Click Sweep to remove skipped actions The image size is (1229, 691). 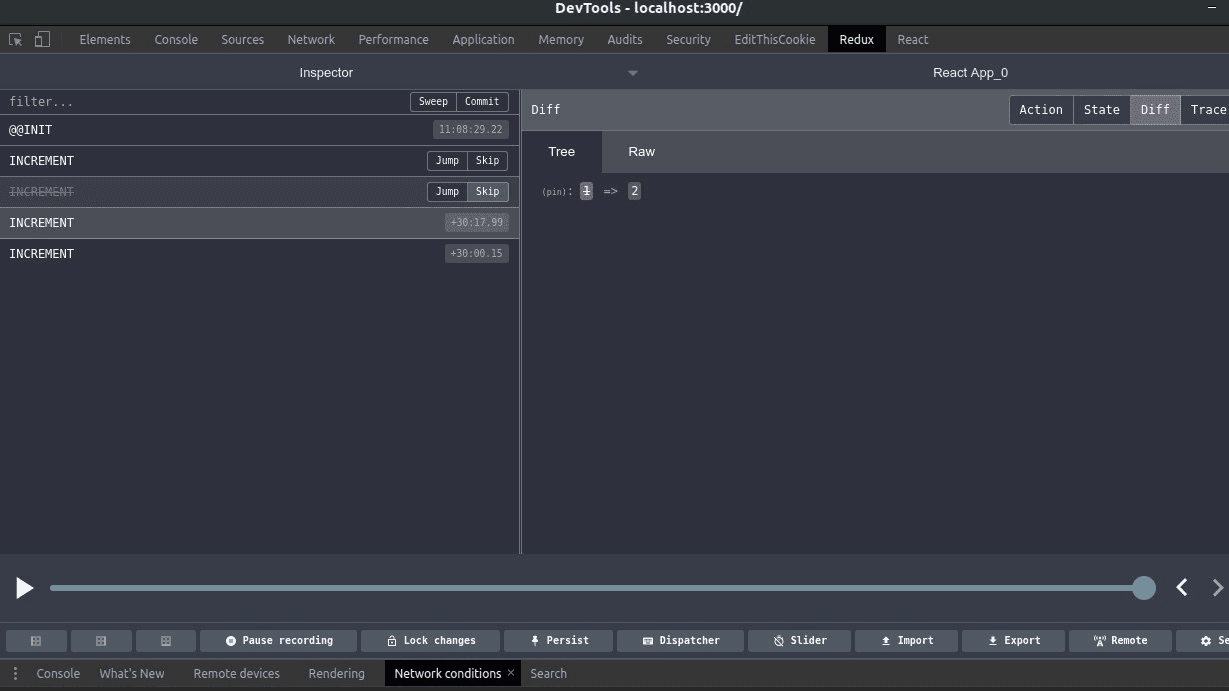432,101
